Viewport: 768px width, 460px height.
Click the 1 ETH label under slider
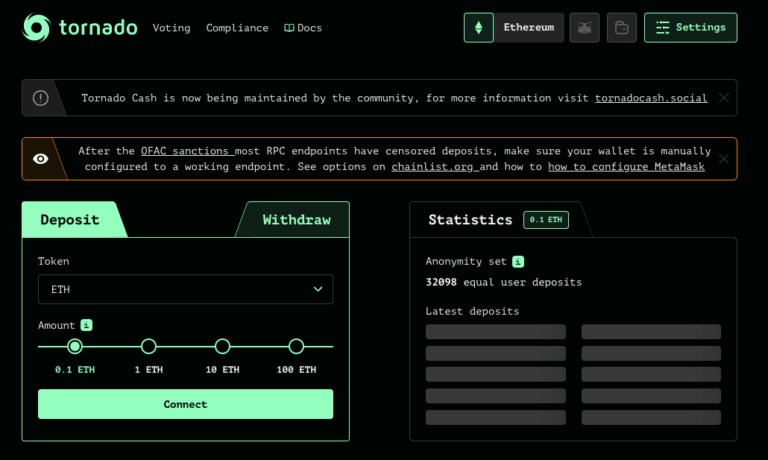click(x=148, y=369)
